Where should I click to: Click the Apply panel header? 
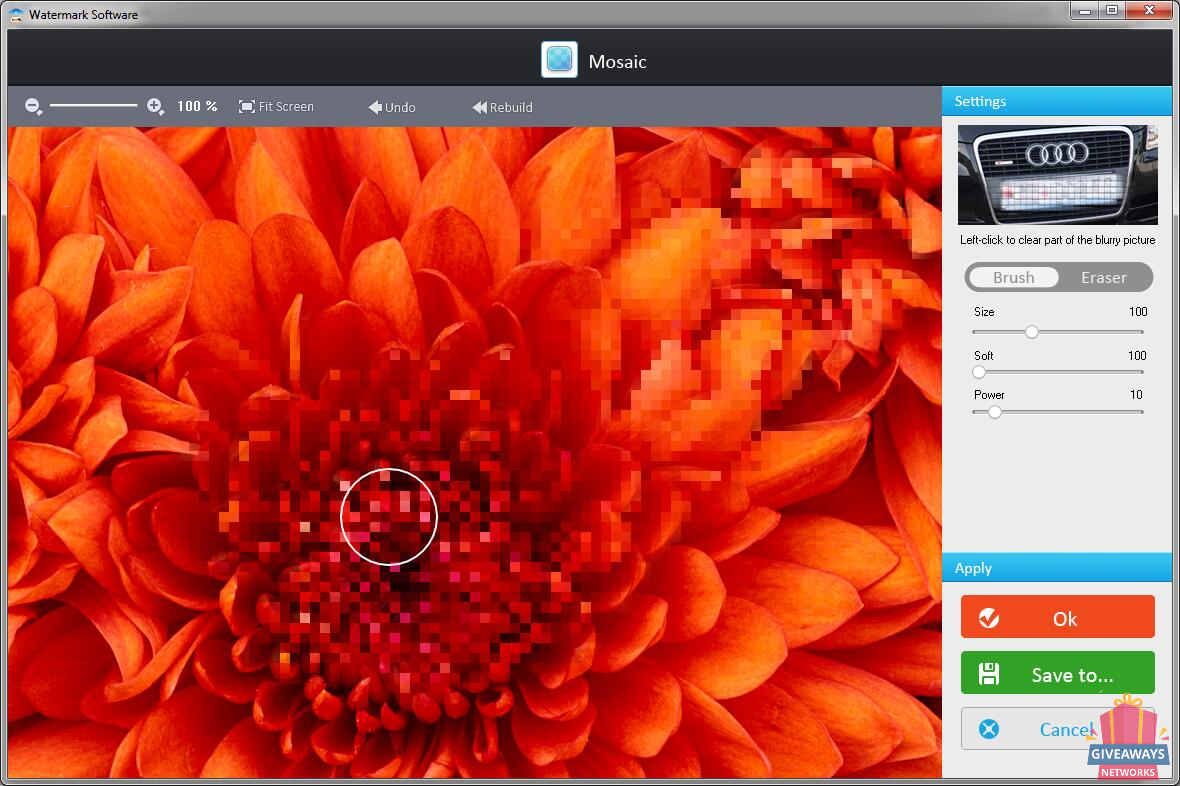click(x=1057, y=568)
